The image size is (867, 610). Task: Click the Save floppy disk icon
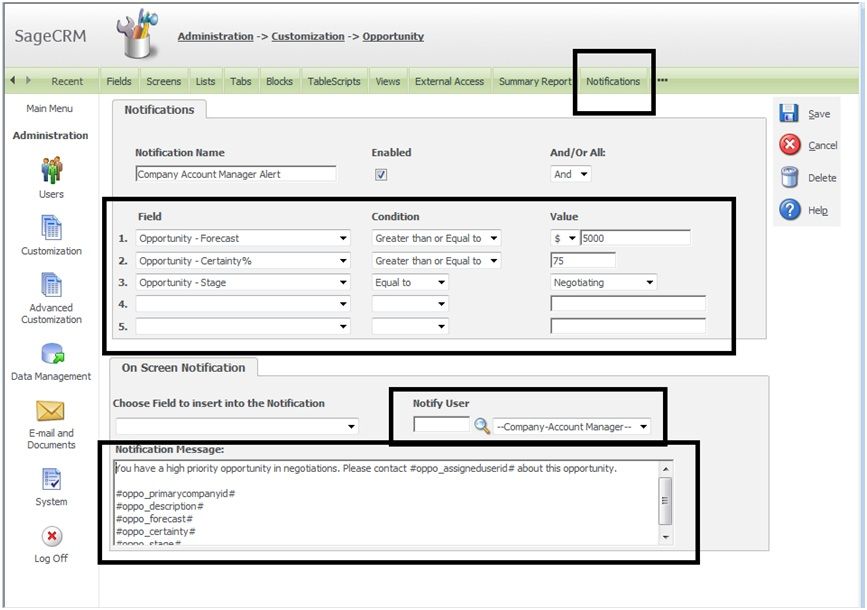pyautogui.click(x=789, y=113)
